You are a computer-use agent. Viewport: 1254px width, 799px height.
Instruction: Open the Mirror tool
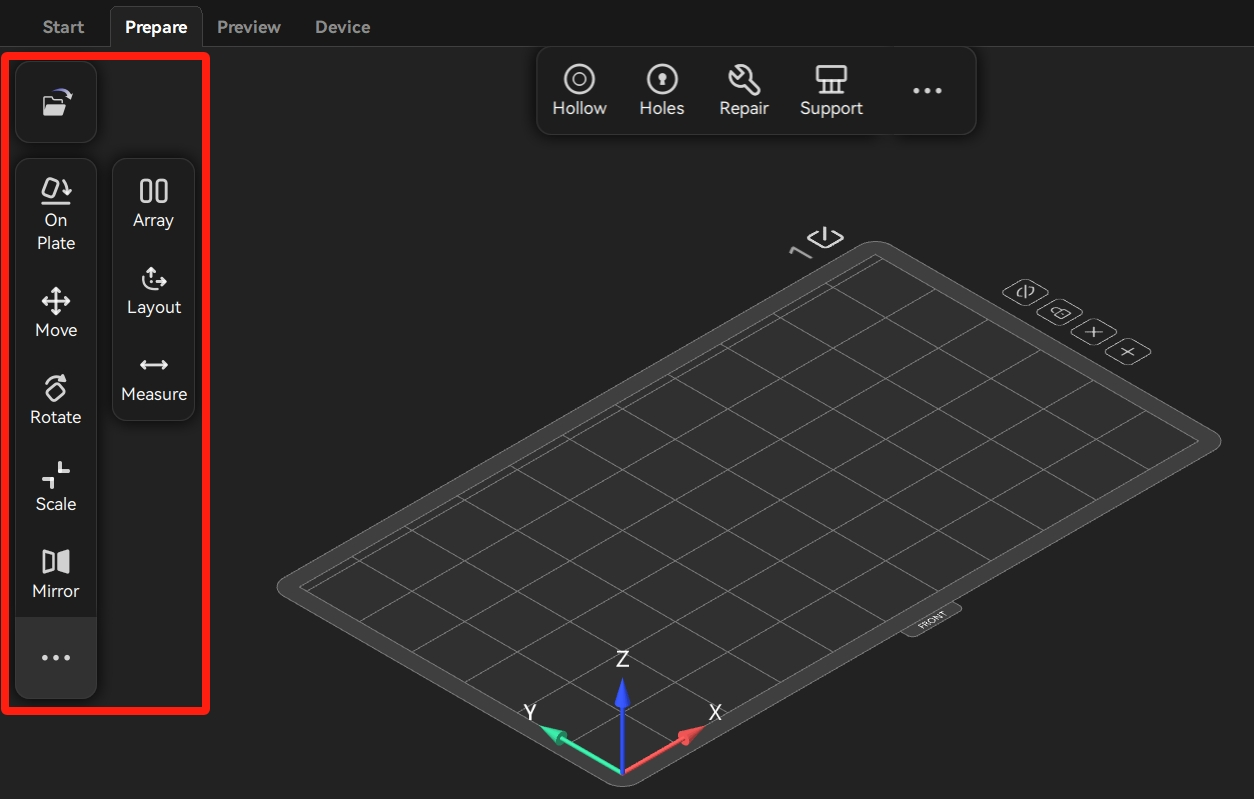(x=56, y=573)
